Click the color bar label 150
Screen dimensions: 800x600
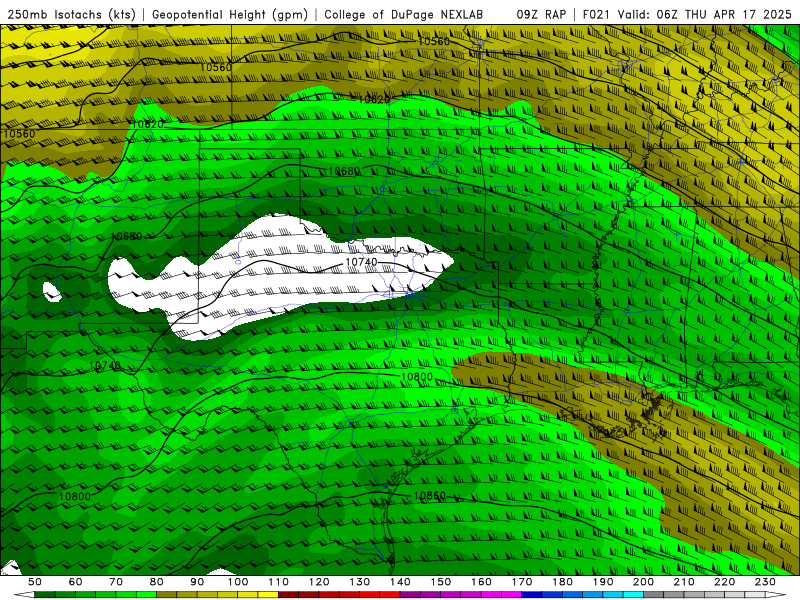pos(441,582)
